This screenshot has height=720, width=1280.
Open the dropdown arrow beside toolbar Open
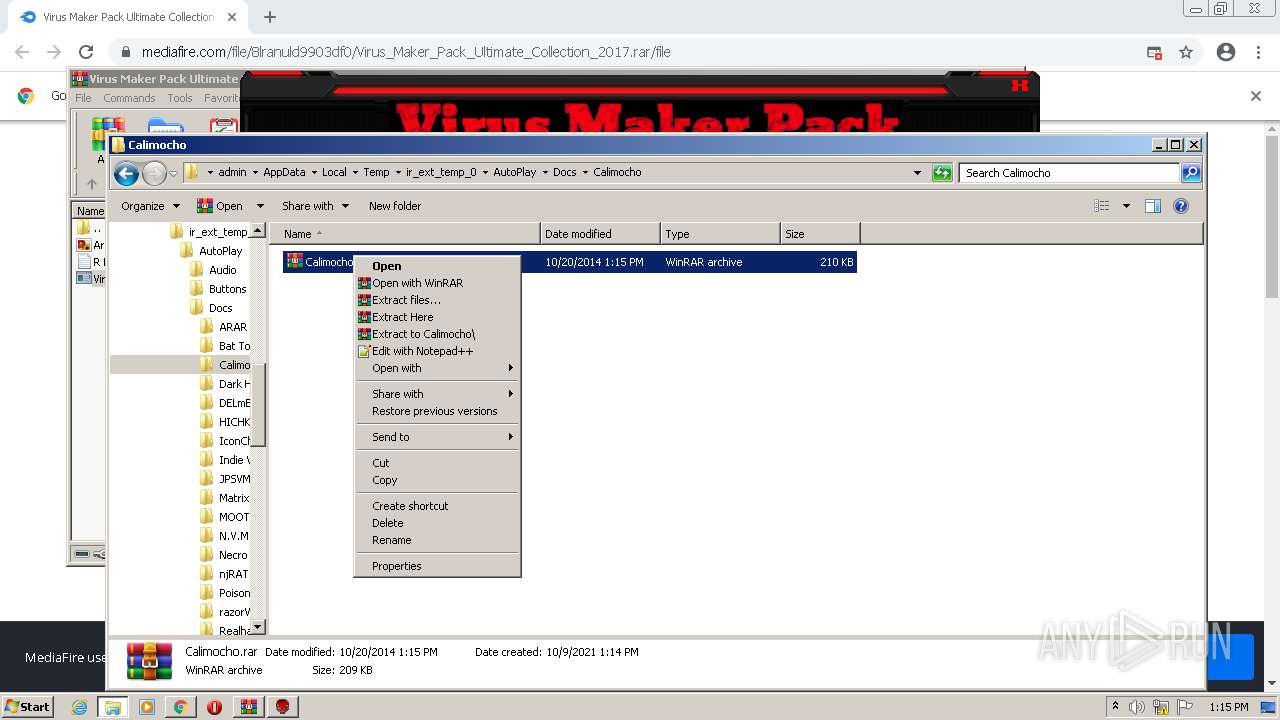point(260,206)
